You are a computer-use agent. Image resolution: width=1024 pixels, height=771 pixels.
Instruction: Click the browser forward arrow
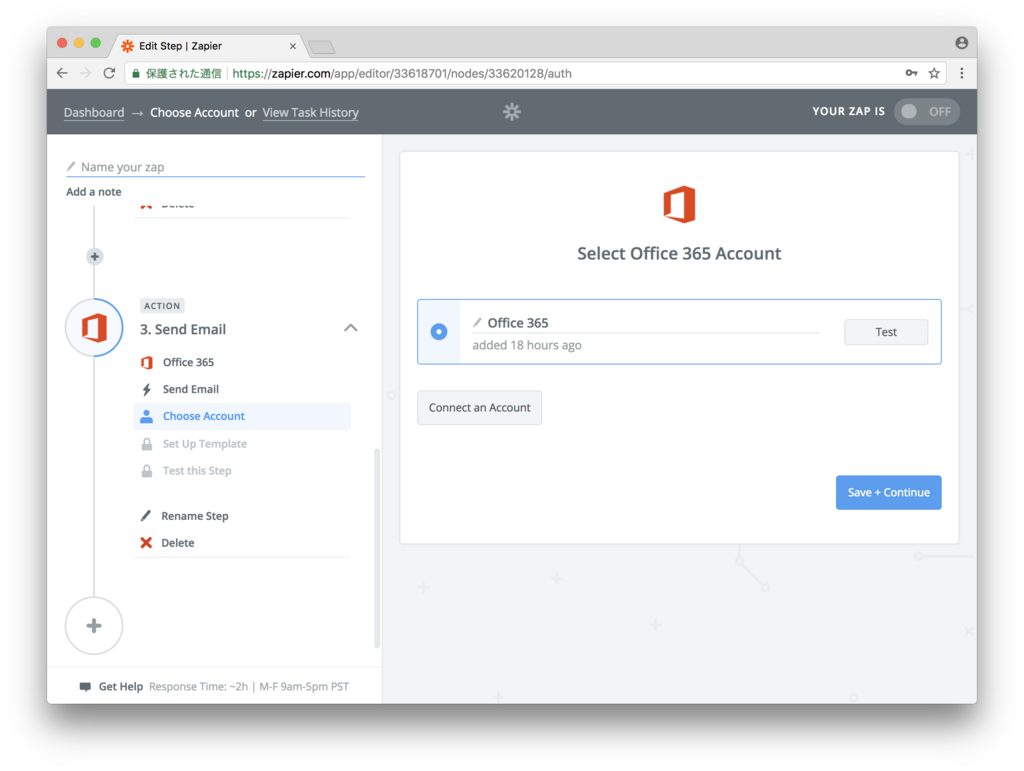pos(86,73)
